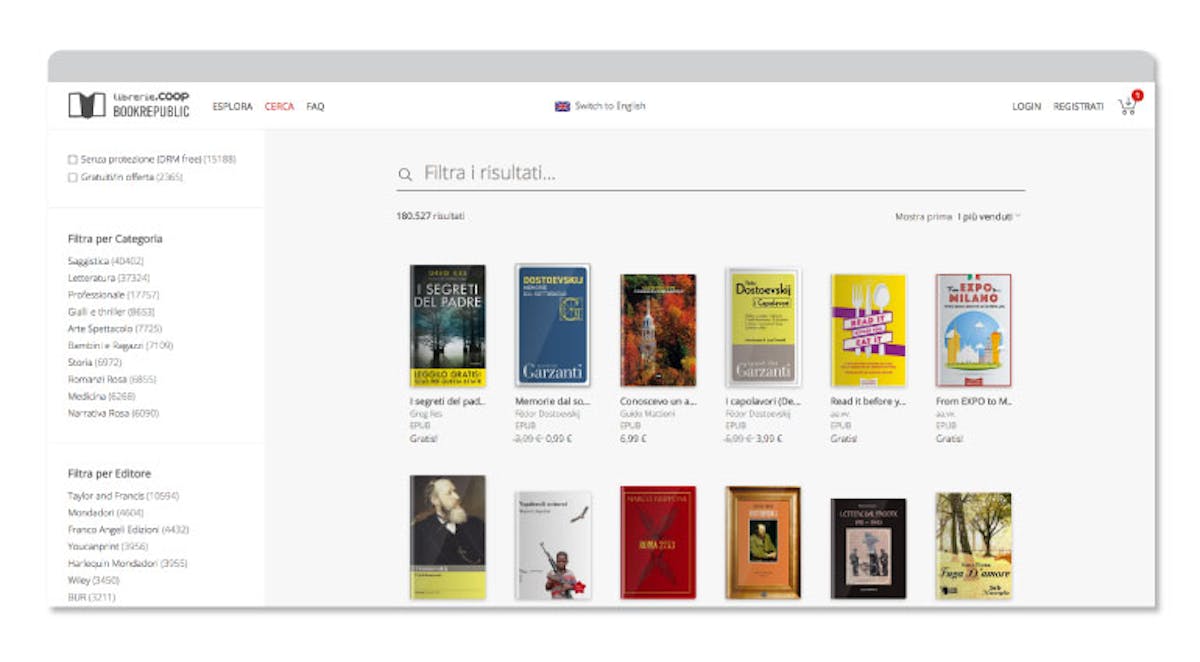1200x662 pixels.
Task: Open 'I segreti del padre' book cover
Action: [448, 326]
